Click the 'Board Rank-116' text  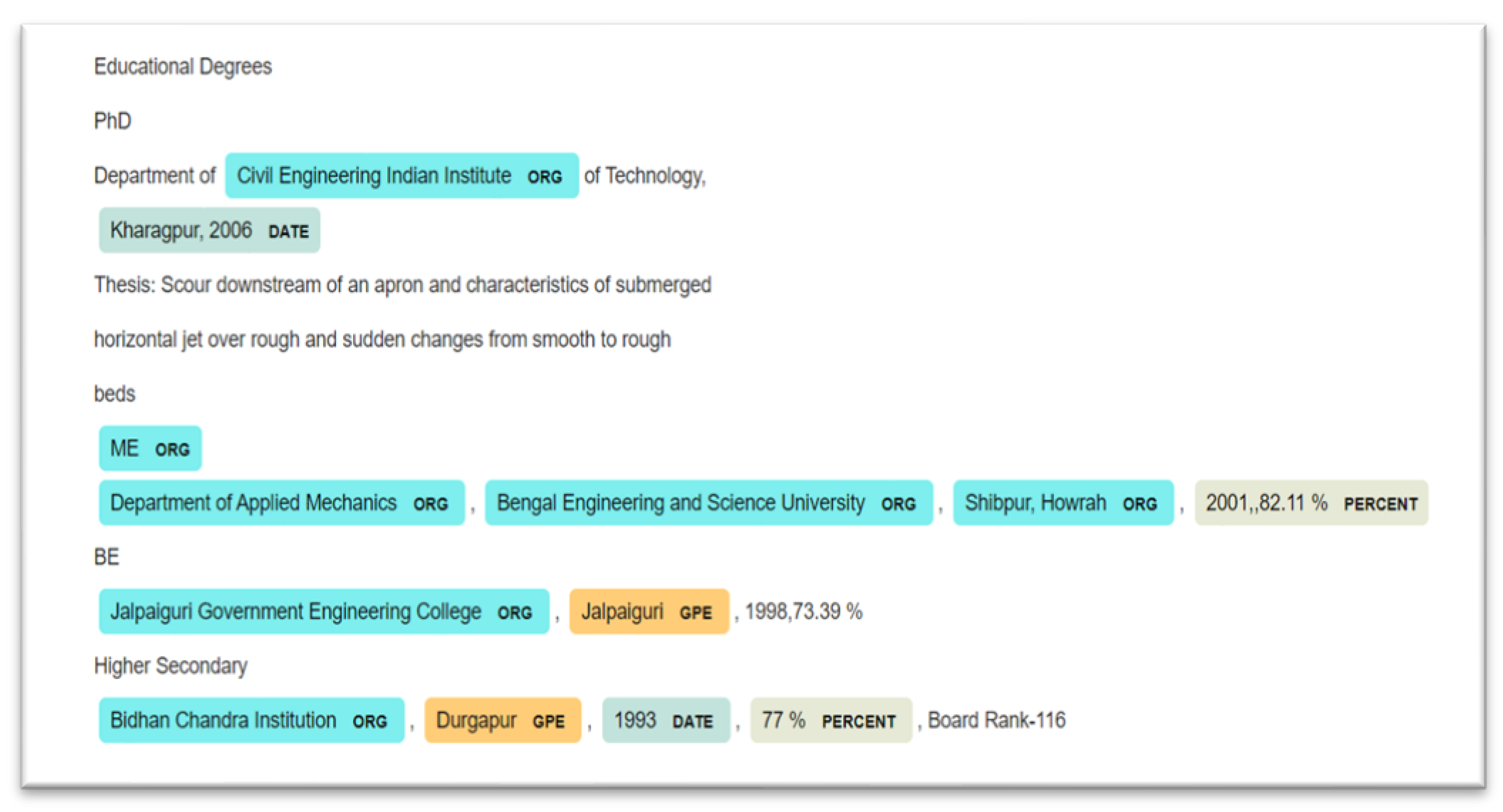[996, 720]
